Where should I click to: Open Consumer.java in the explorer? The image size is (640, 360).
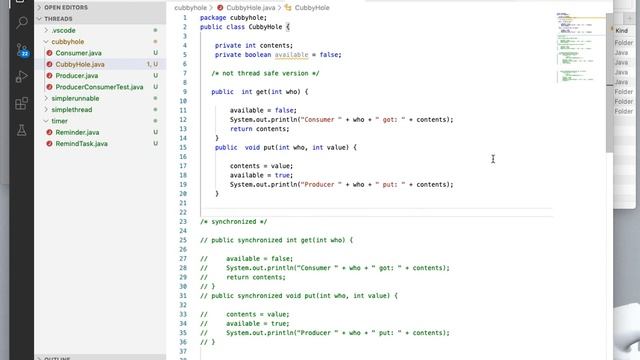coord(78,53)
